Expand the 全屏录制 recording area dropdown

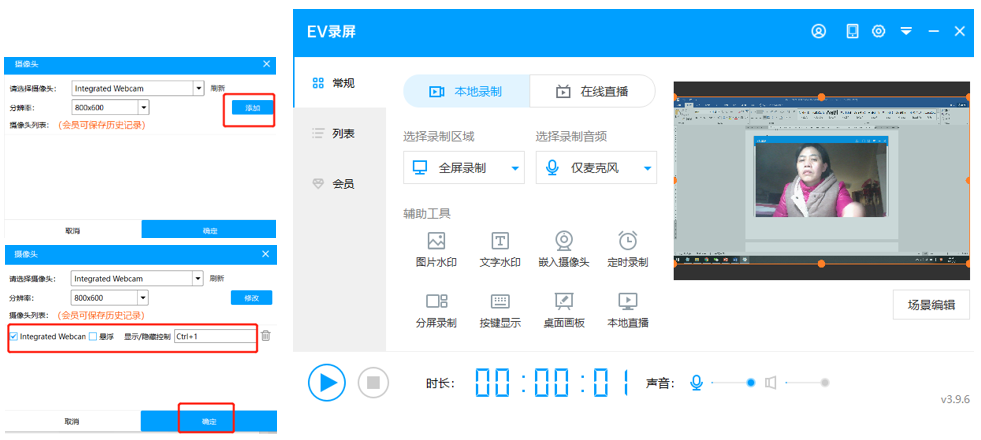[516, 168]
